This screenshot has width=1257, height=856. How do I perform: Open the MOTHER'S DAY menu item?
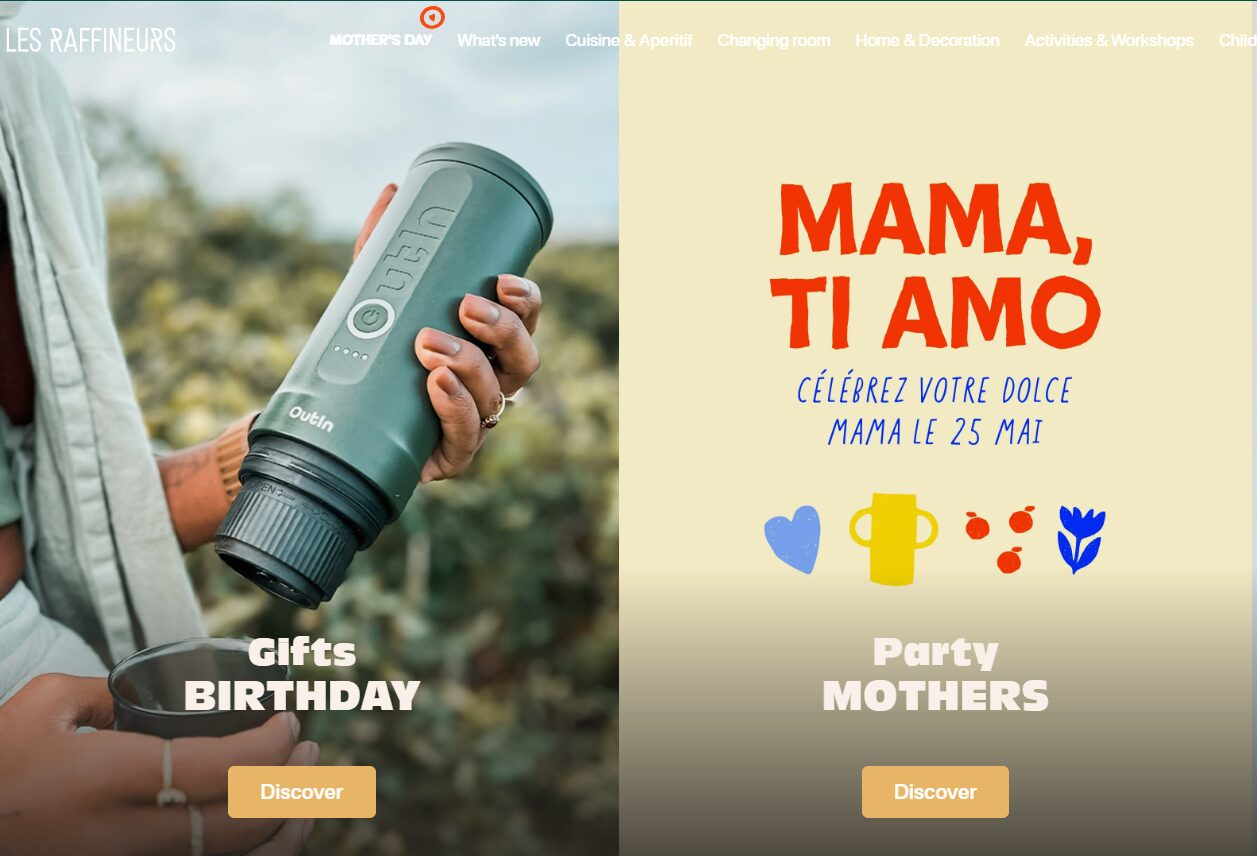(381, 40)
